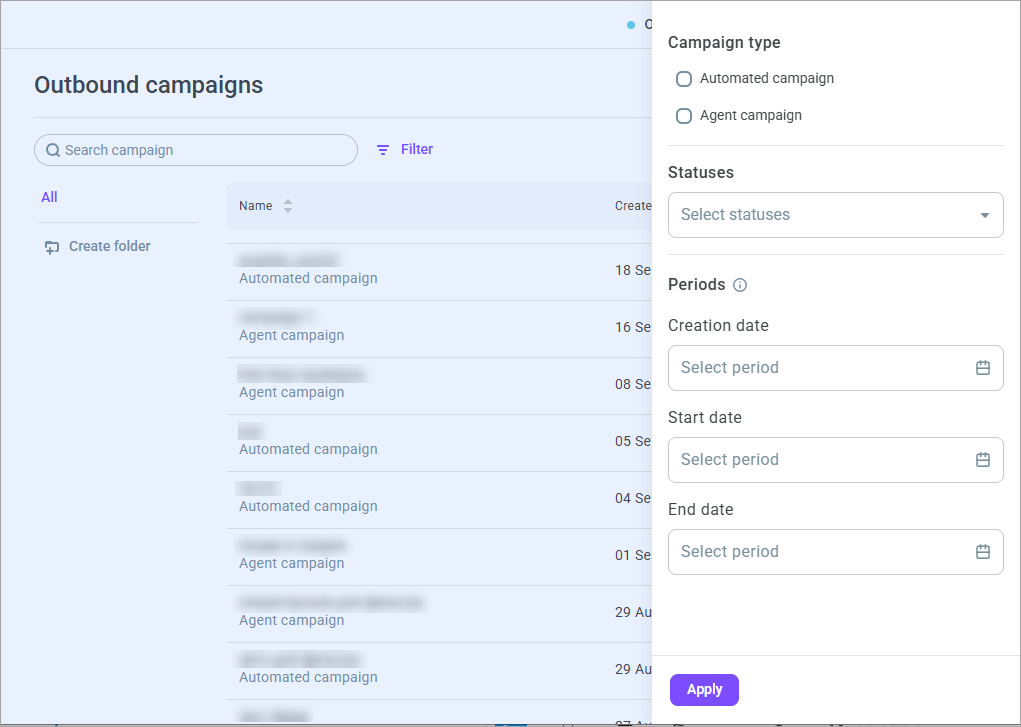Open the Creation date calendar icon
The image size is (1021, 727).
click(983, 367)
